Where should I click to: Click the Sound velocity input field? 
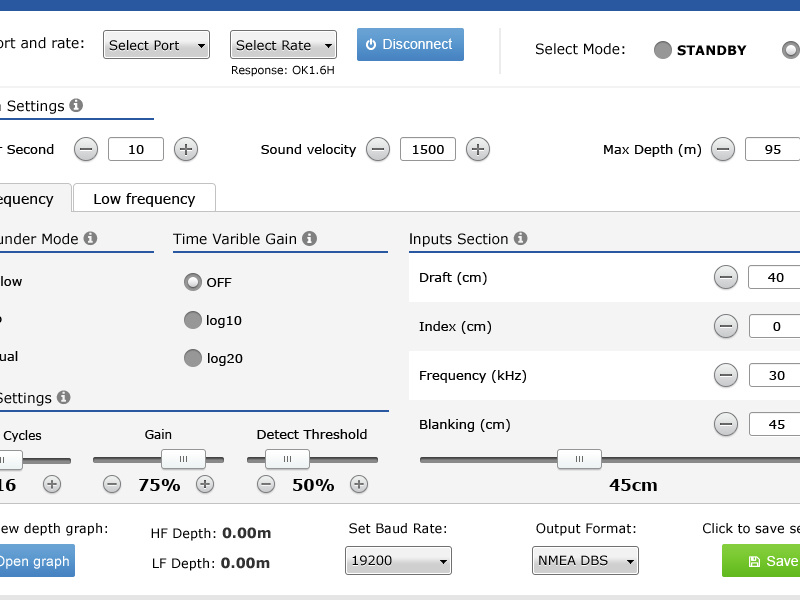coord(428,150)
